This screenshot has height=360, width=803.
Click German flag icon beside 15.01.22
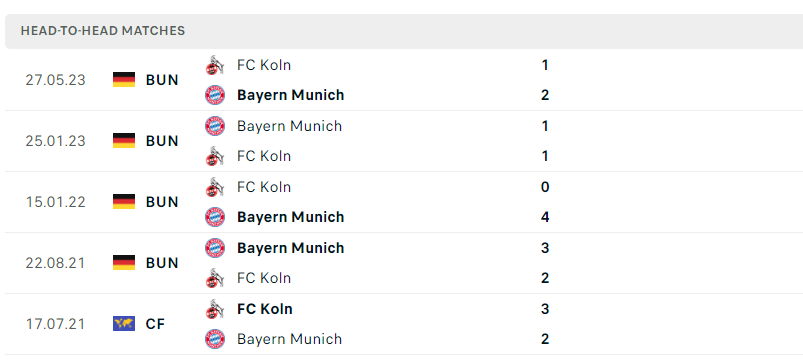124,202
